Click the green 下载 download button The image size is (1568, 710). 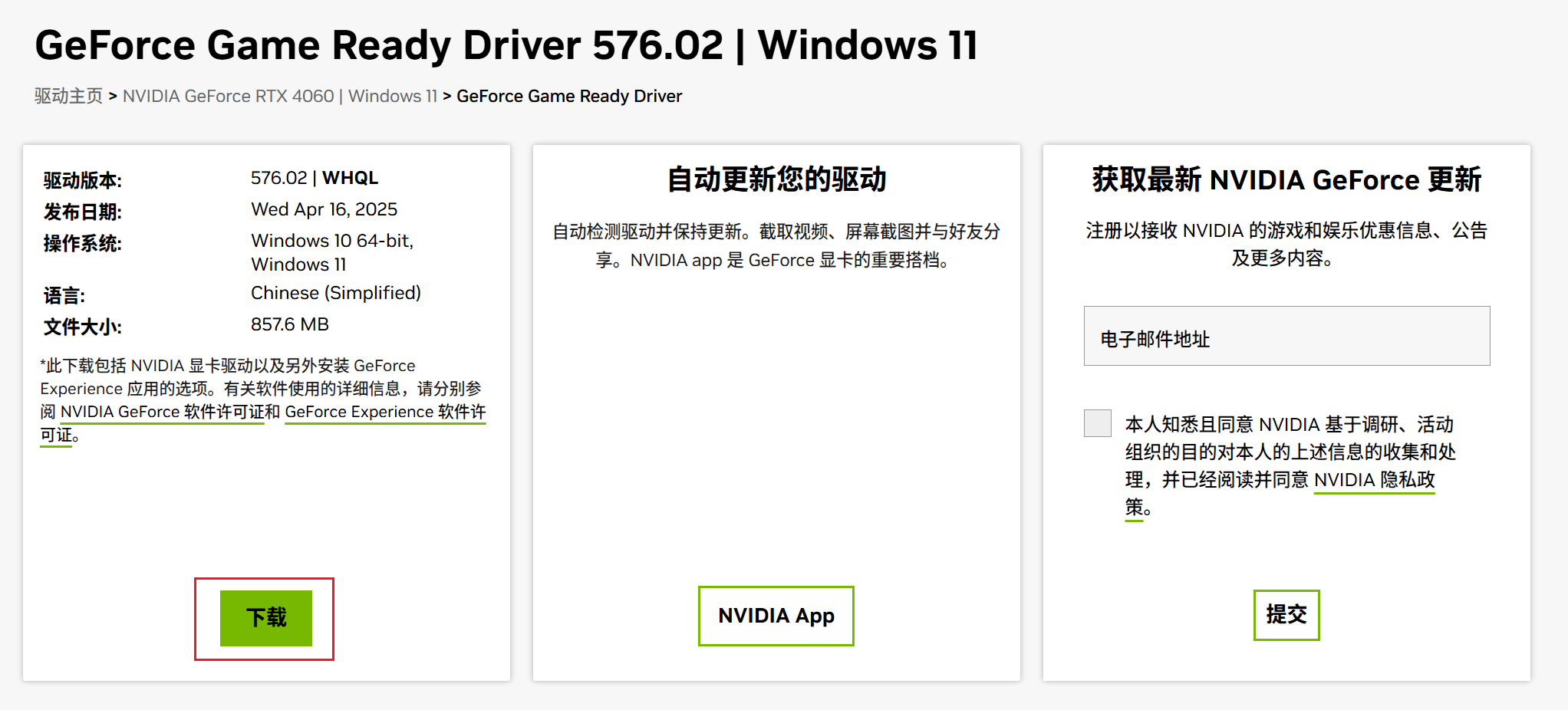[x=265, y=618]
